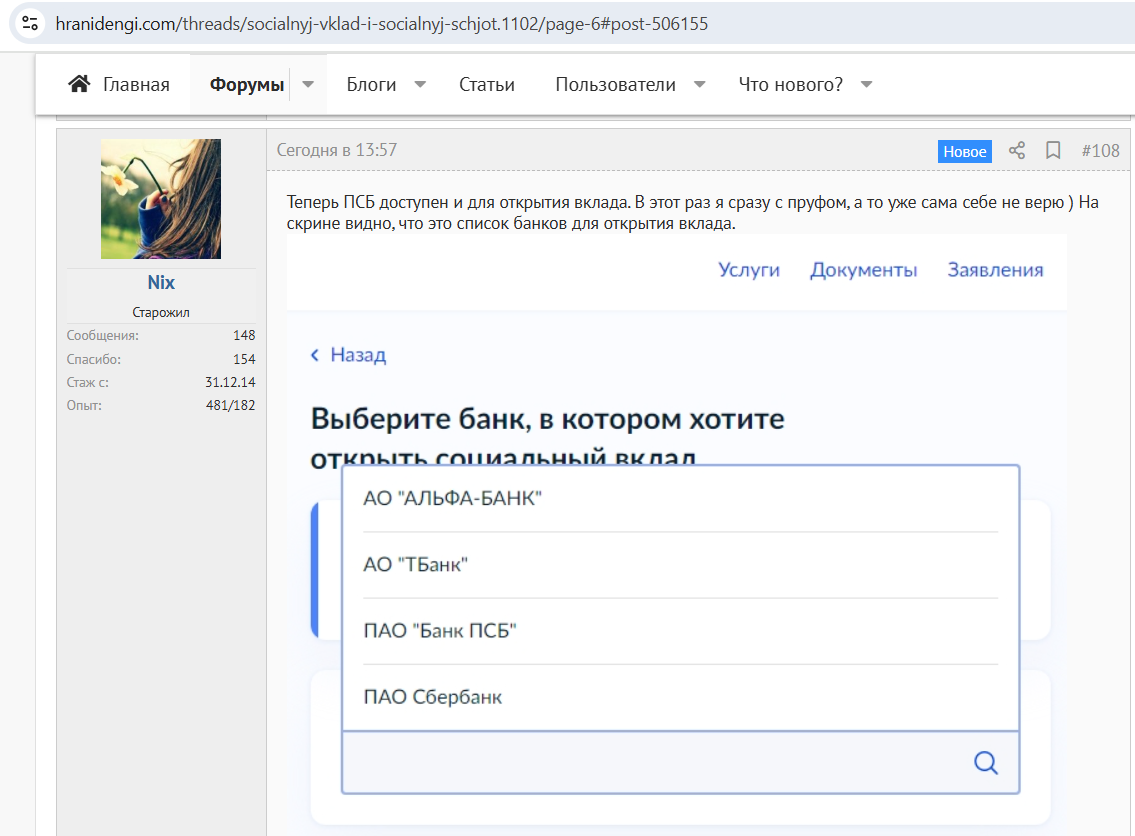Click the Услуги link in screenshot

pos(748,270)
